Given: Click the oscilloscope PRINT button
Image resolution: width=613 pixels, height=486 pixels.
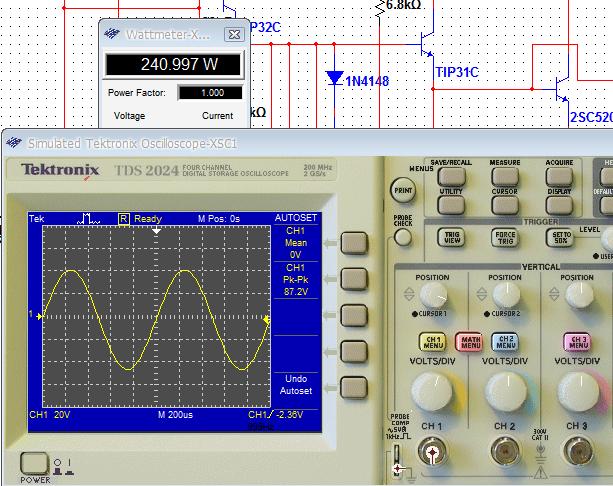Looking at the screenshot, I should (403, 190).
